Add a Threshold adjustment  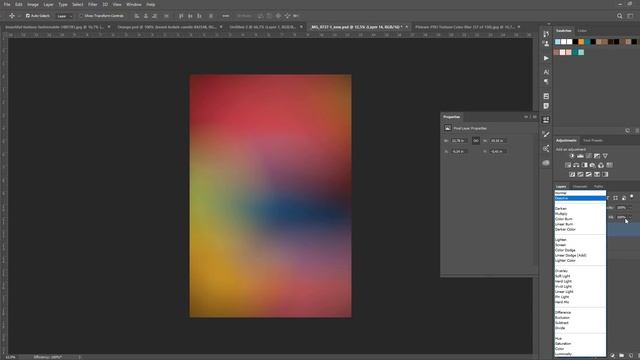click(x=589, y=174)
